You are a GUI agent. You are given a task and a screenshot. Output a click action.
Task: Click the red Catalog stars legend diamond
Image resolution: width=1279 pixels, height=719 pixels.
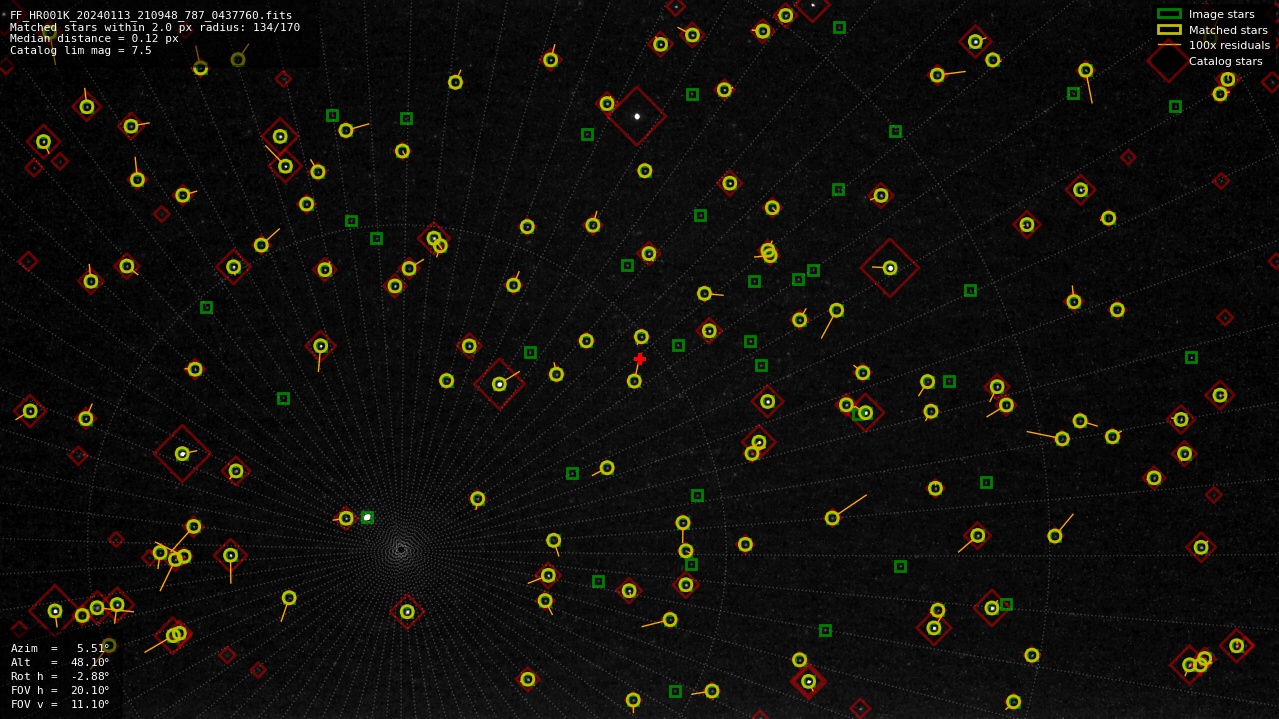click(x=1169, y=61)
